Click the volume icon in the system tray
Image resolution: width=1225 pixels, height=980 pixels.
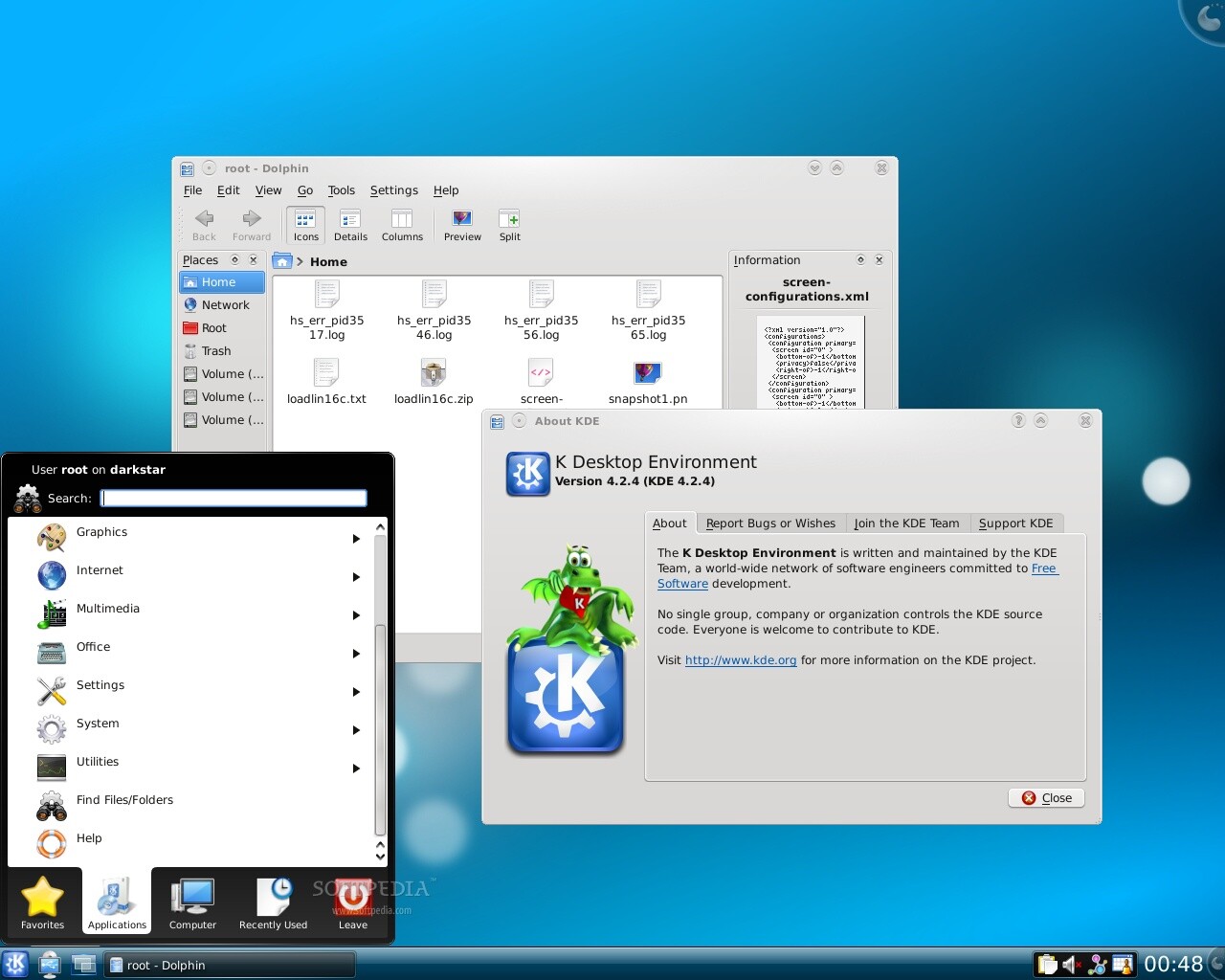click(1069, 964)
